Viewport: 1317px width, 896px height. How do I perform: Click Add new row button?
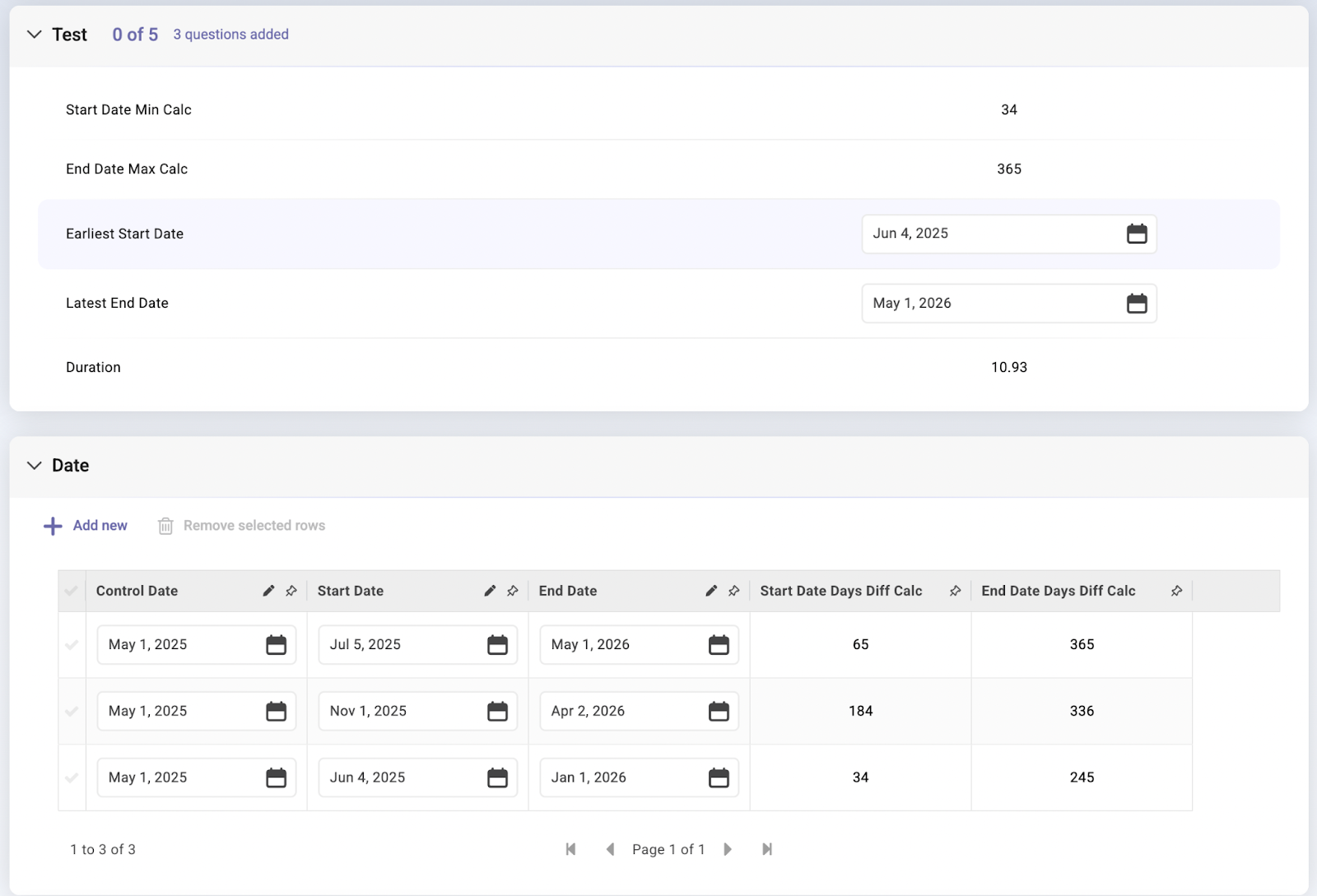coord(86,526)
